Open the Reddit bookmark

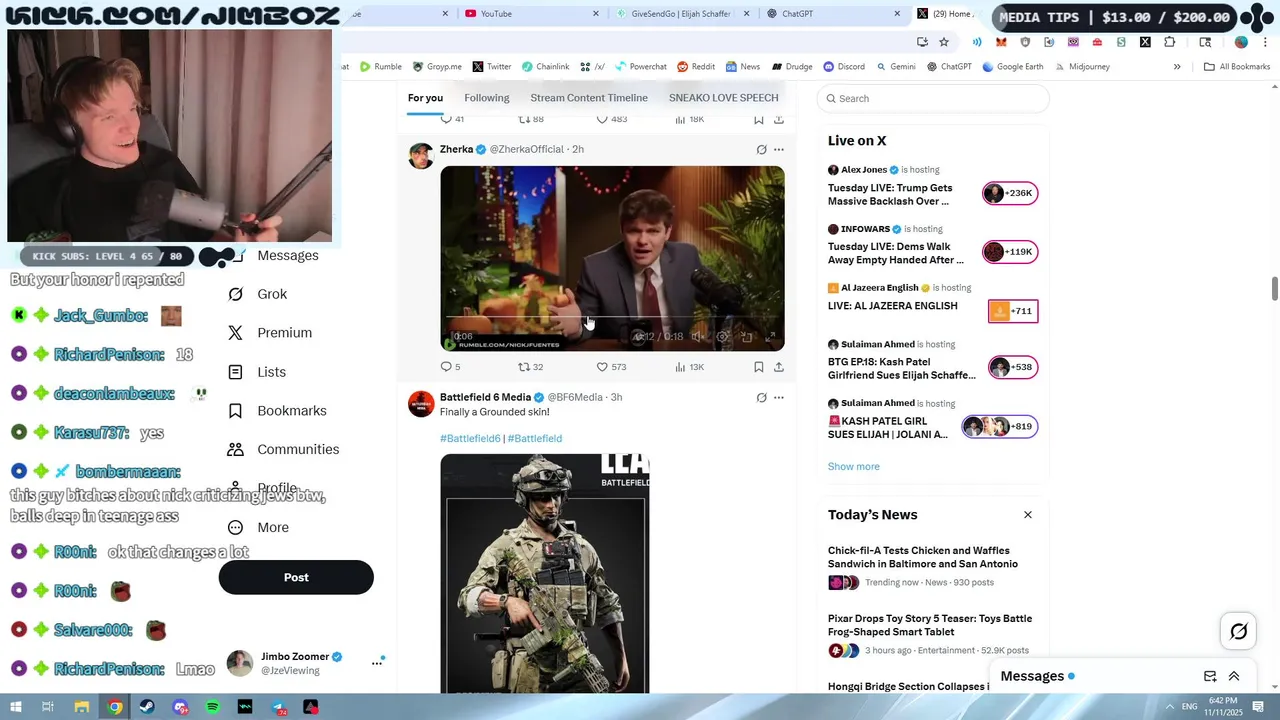696,67
